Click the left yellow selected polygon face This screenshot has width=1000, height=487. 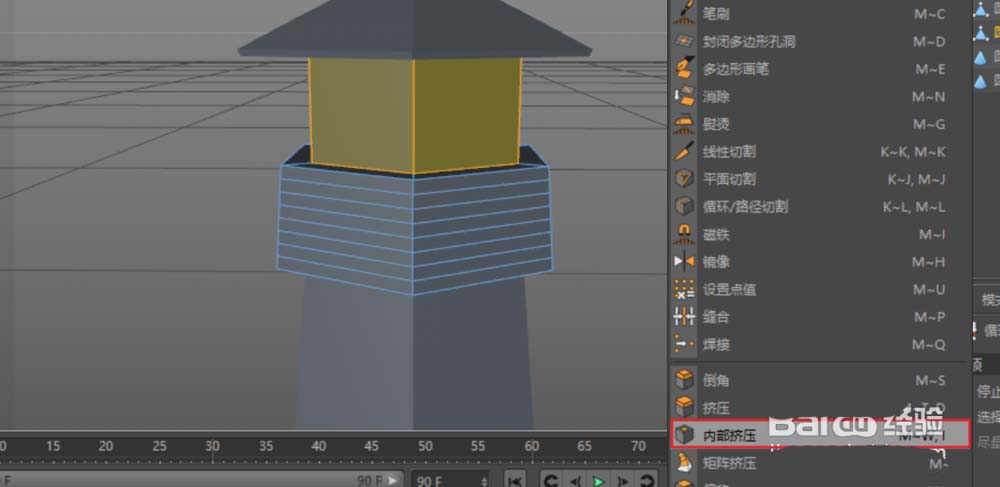coord(362,114)
